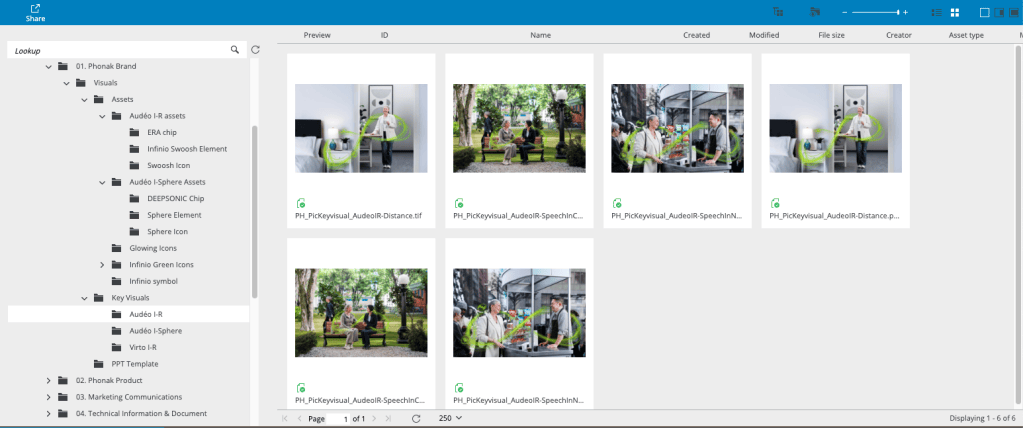
Task: Select the narrow side panel layout icon
Action: pos(999,12)
